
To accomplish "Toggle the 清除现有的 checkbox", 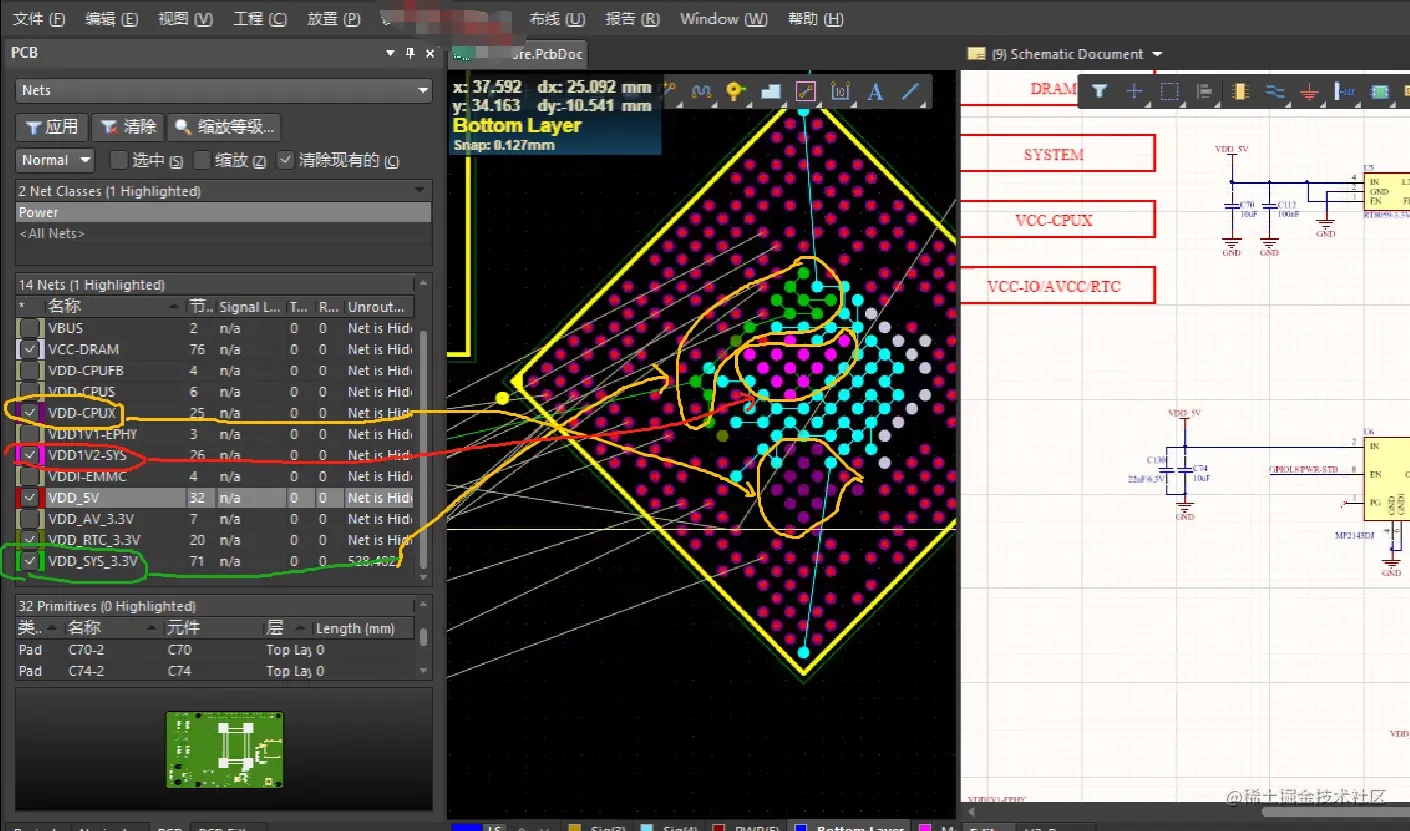I will click(x=286, y=160).
